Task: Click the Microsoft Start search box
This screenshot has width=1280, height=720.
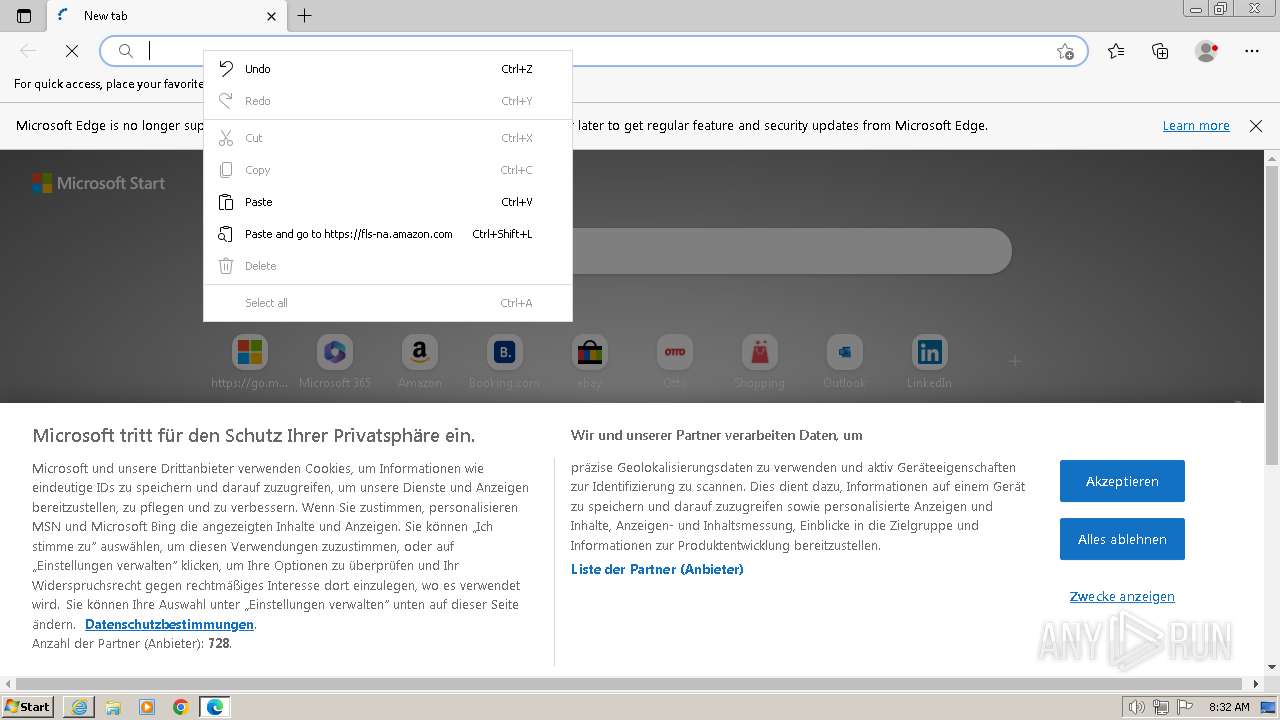Action: pos(790,251)
